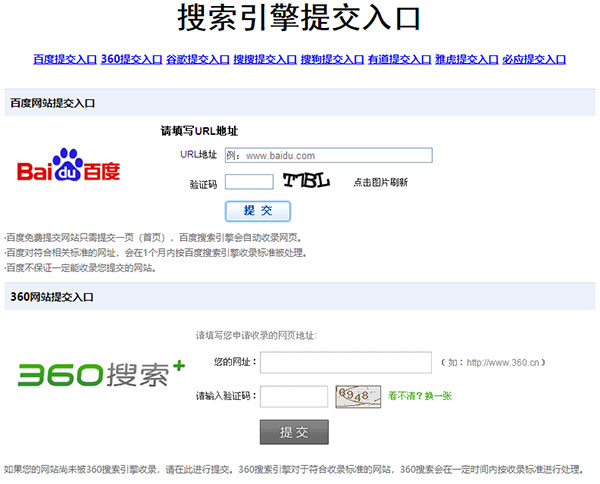Click the 点击图片刷新 hint text
Image resolution: width=600 pixels, height=484 pixels.
coord(381,182)
